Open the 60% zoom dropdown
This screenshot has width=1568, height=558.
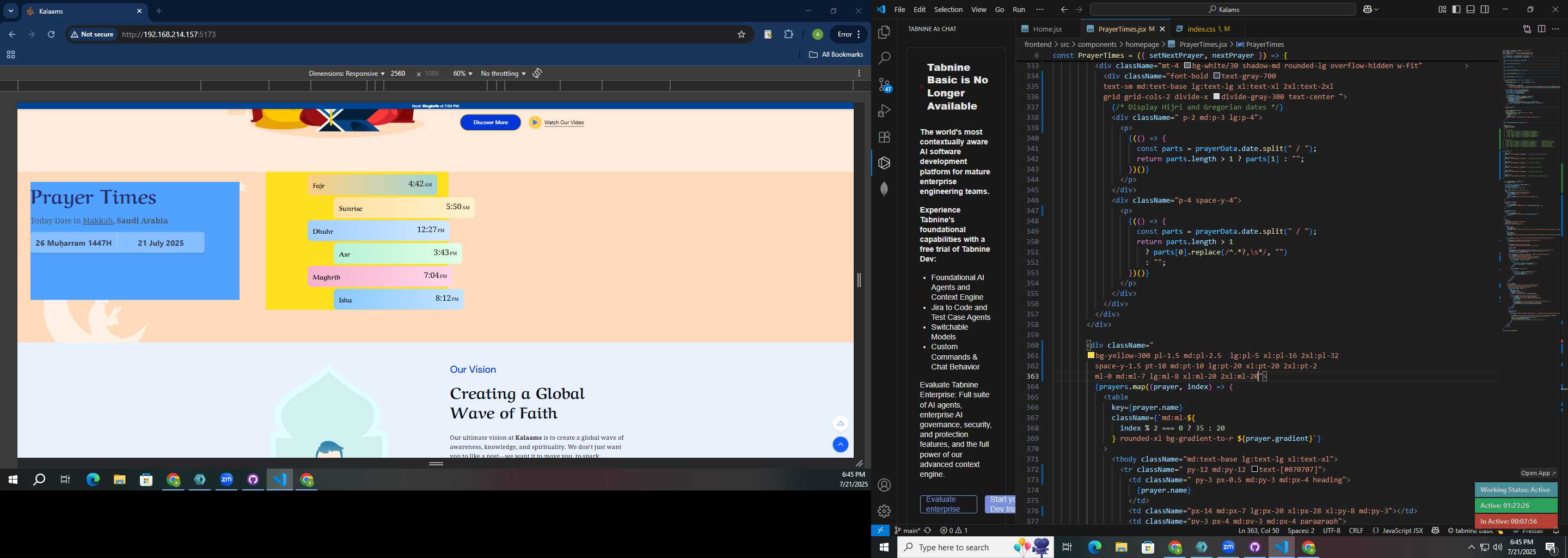tap(463, 74)
